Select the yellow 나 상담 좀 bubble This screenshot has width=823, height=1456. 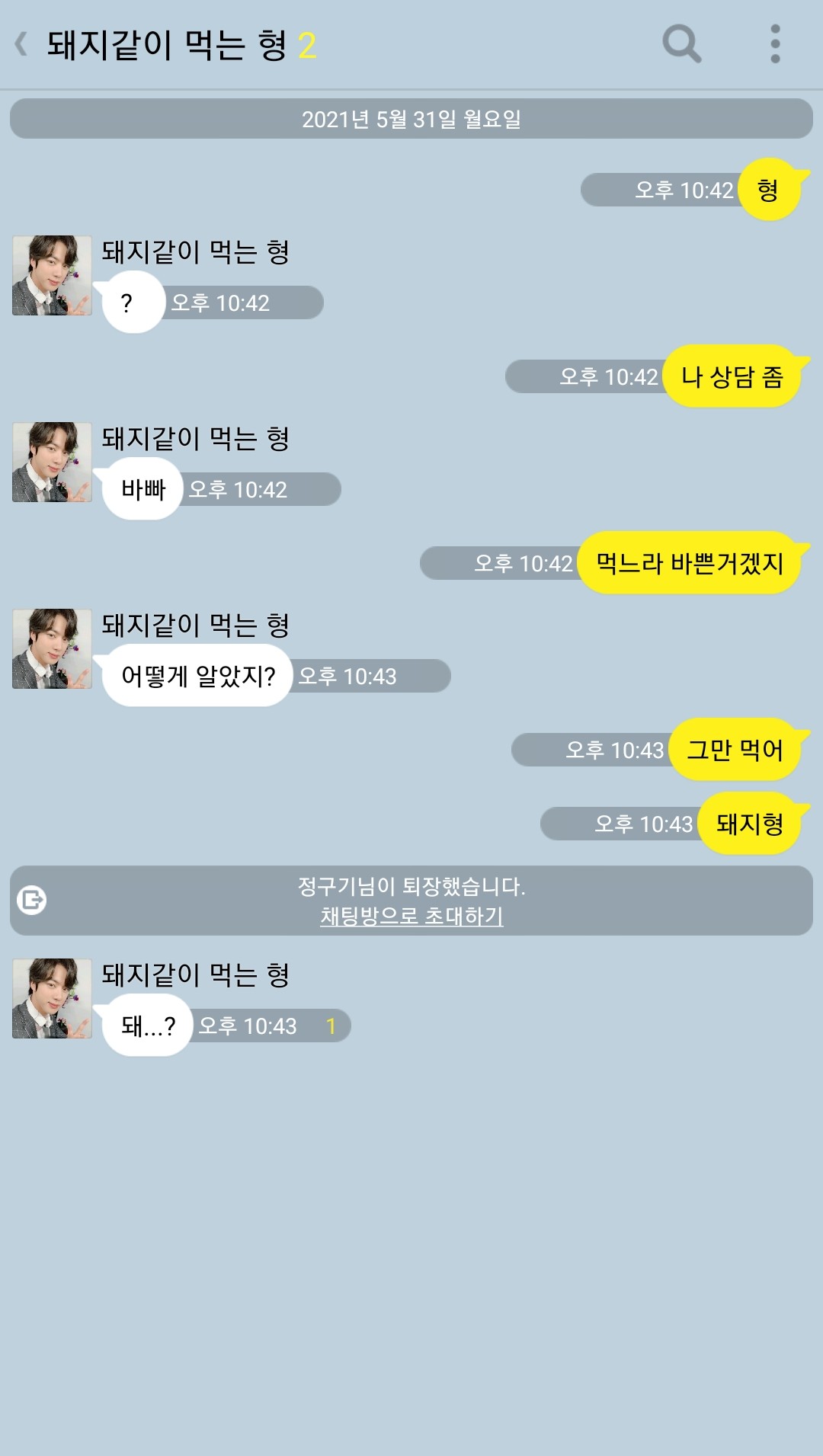(732, 376)
